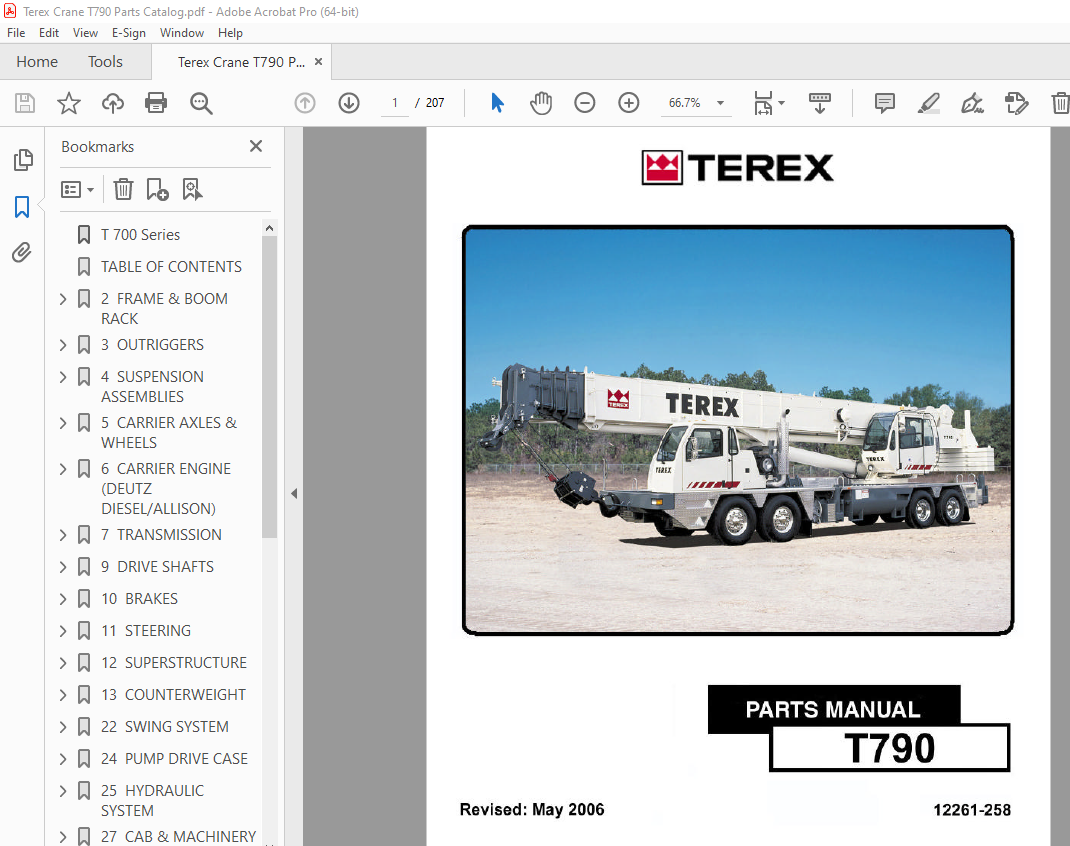Viewport: 1070px width, 846px height.
Task: Expand the 3 OUTRIGGERS bookmark
Action: [x=63, y=345]
